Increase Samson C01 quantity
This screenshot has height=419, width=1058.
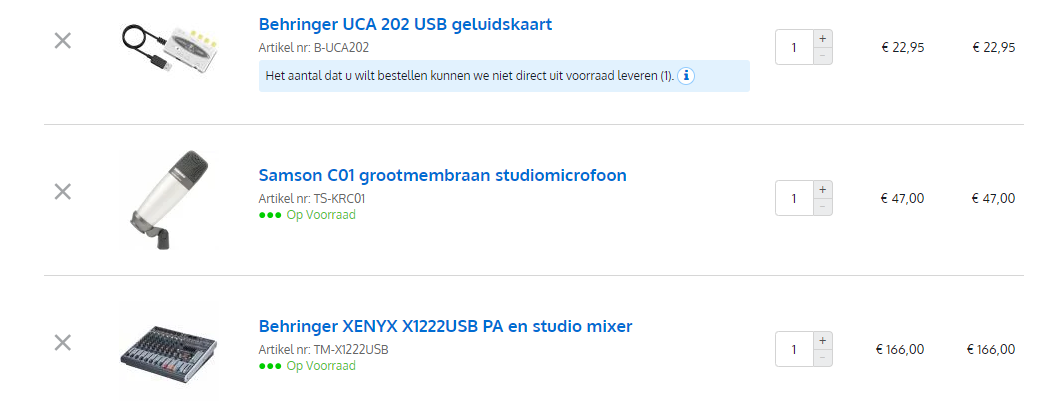pyautogui.click(x=823, y=189)
